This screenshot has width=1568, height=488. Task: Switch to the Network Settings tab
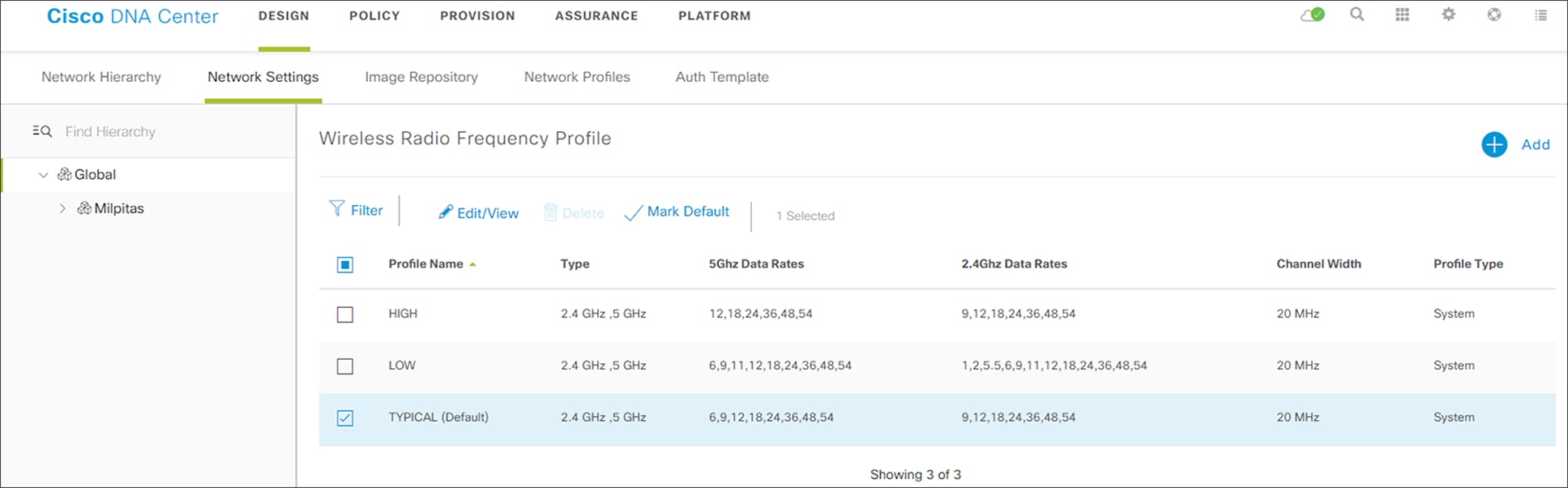pos(263,77)
